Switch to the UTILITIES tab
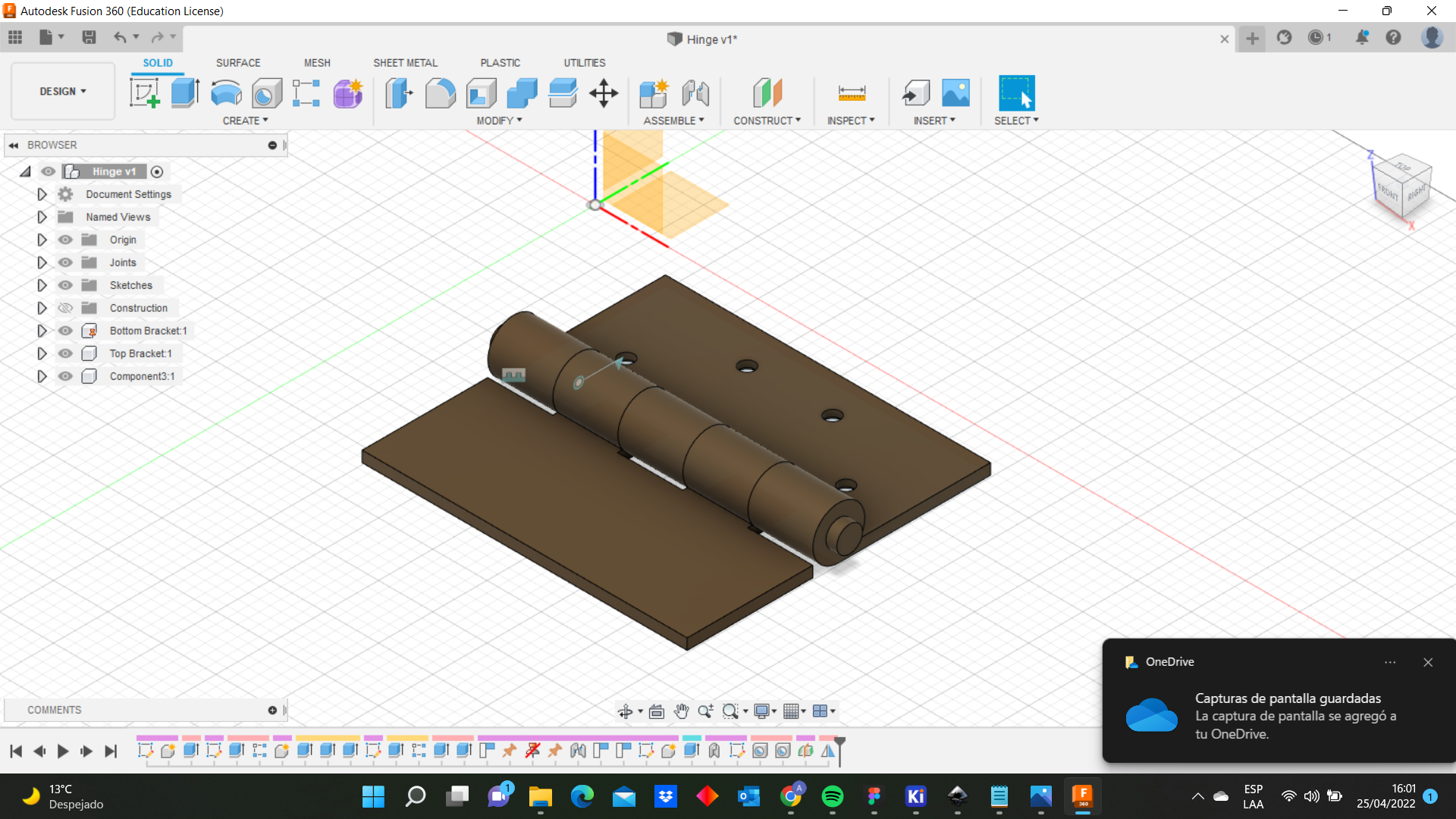The height and width of the screenshot is (819, 1456). (584, 63)
